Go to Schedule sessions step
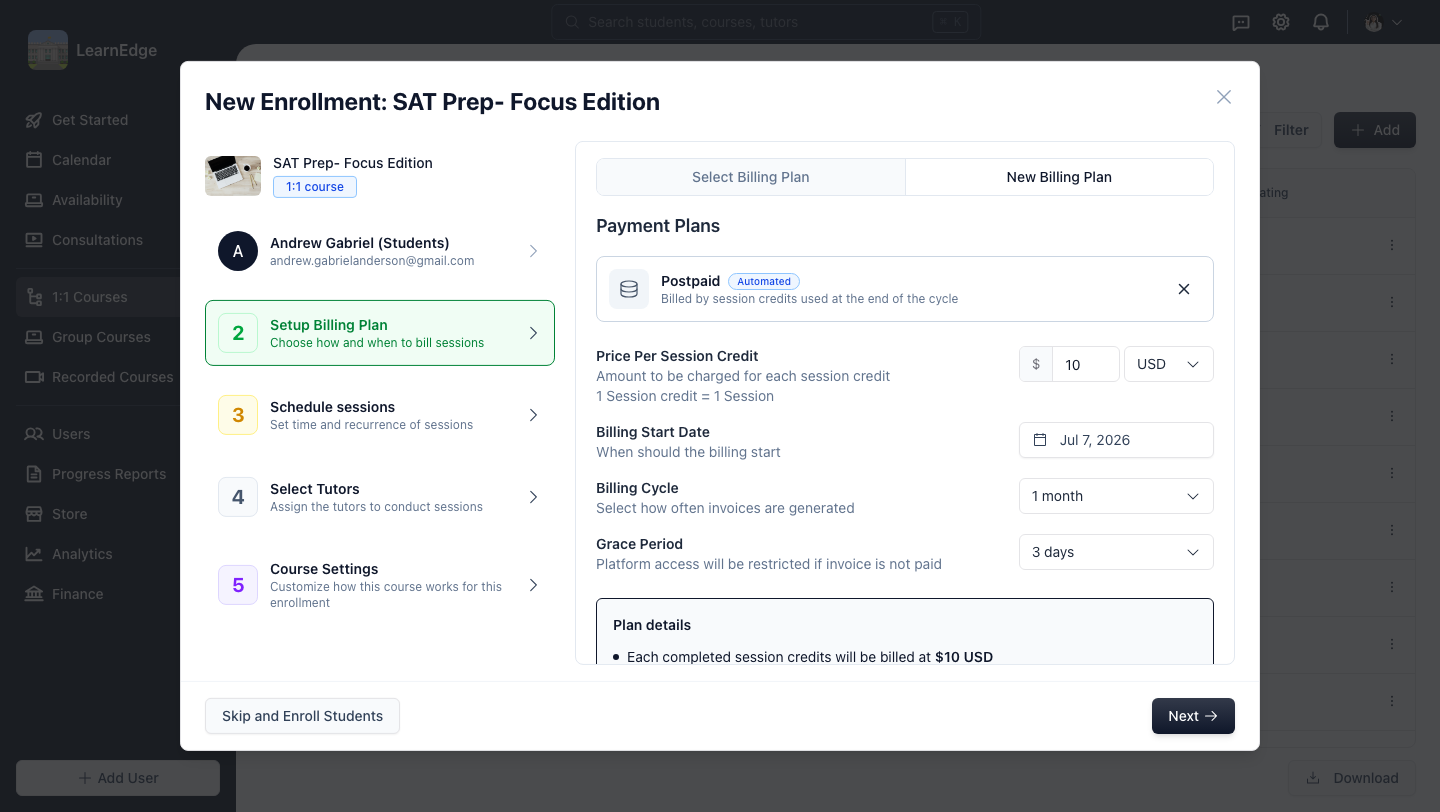1440x812 pixels. click(x=380, y=415)
